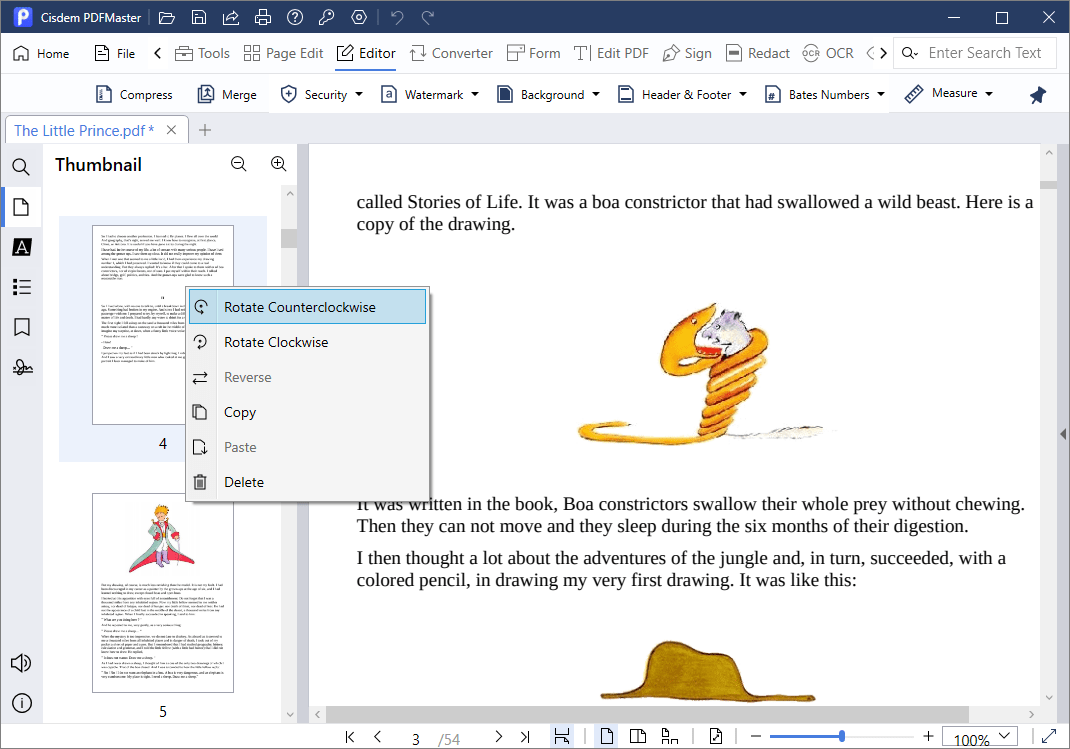
Task: Toggle single page view mode
Action: [606, 737]
